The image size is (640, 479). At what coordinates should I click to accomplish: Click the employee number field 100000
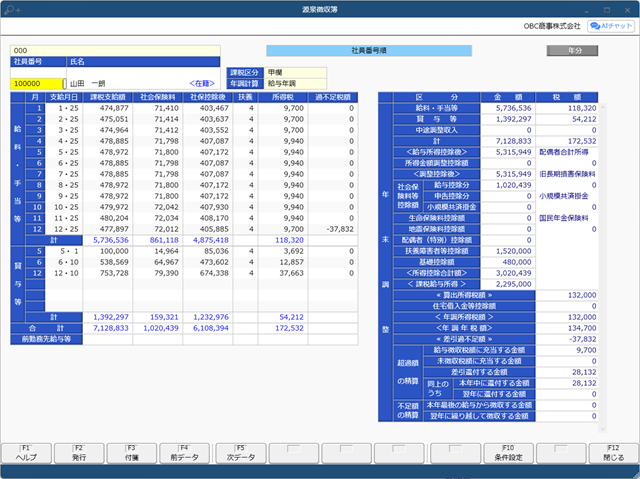point(36,84)
